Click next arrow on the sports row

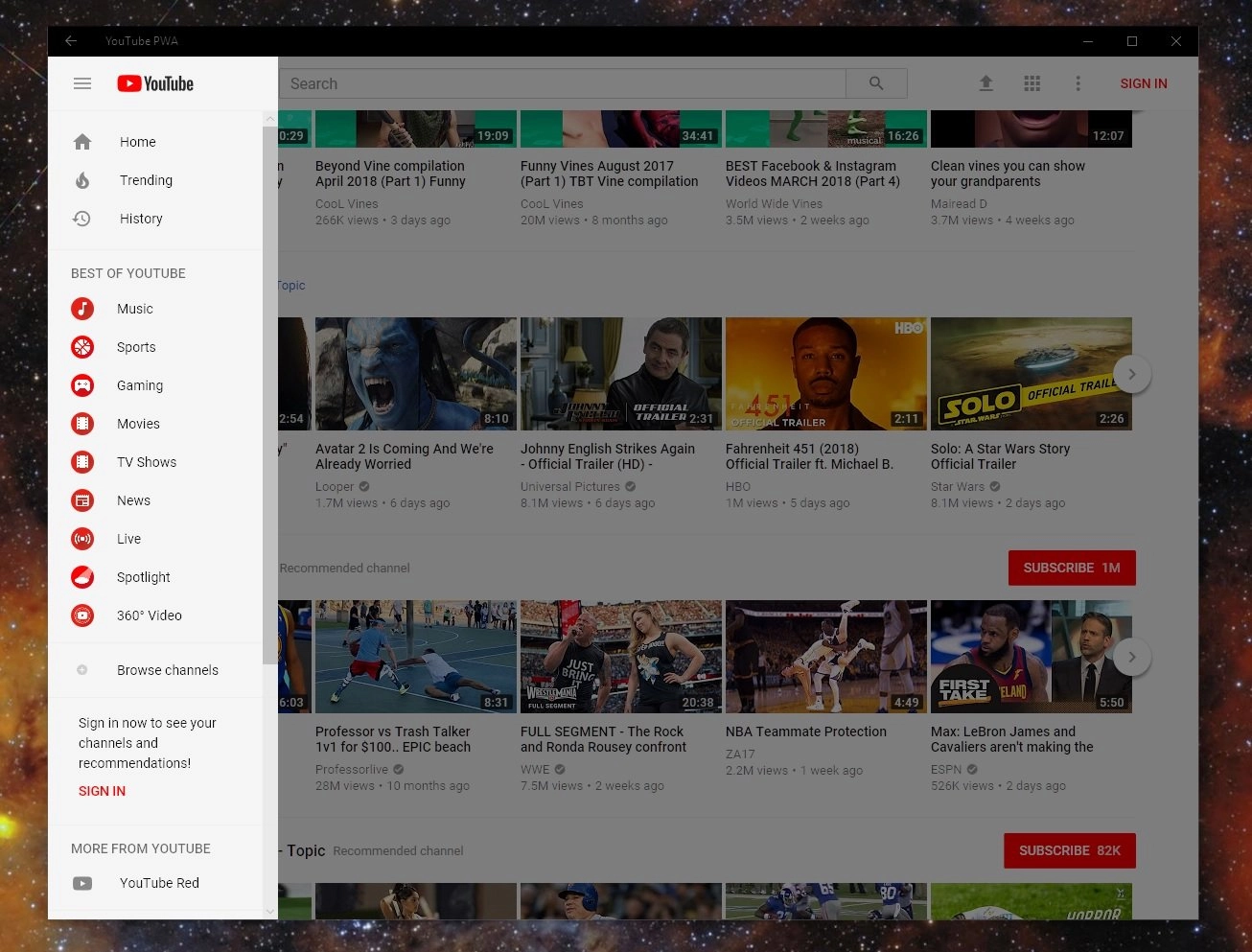[x=1132, y=657]
